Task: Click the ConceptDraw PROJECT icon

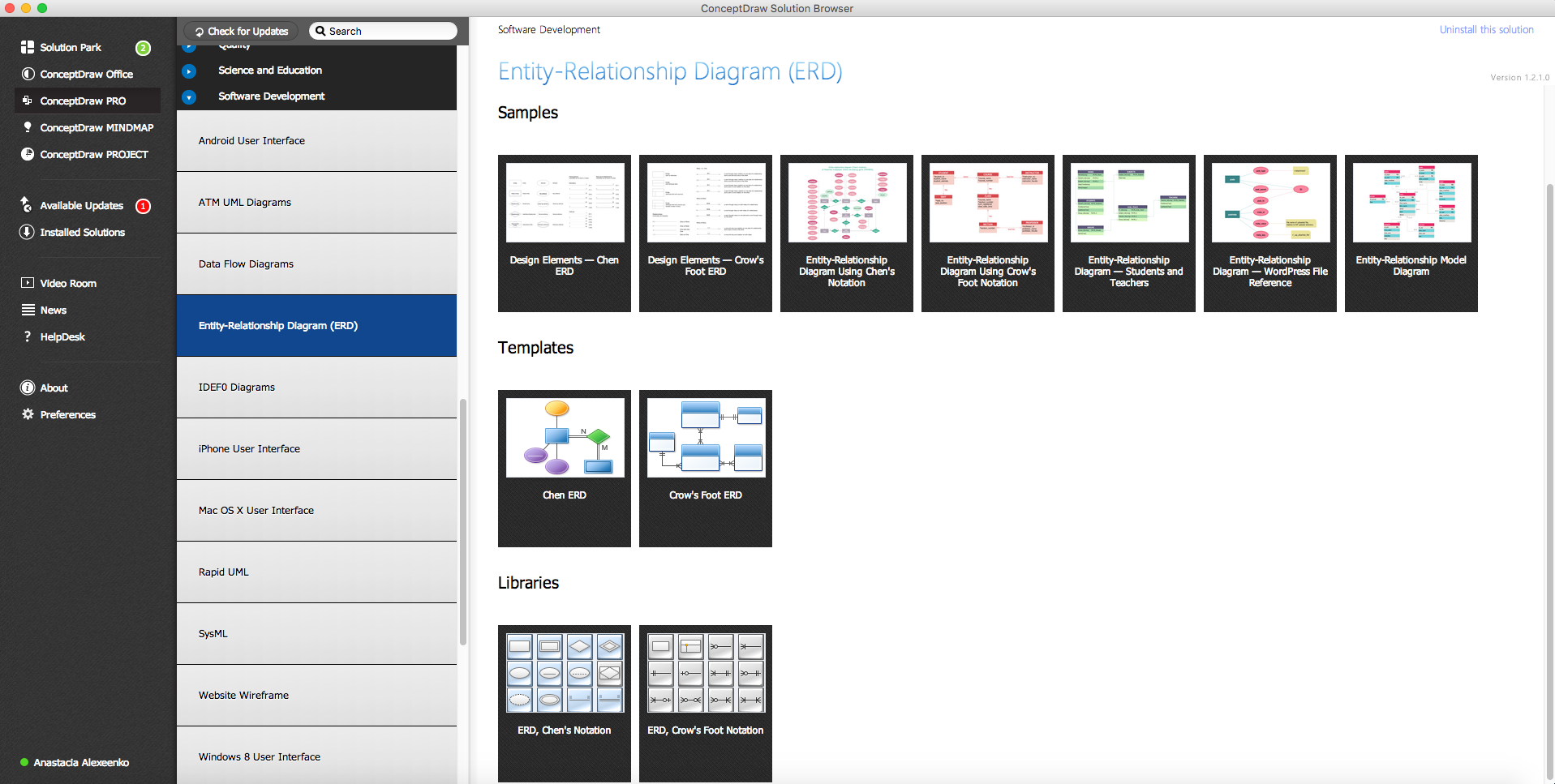Action: click(x=28, y=154)
